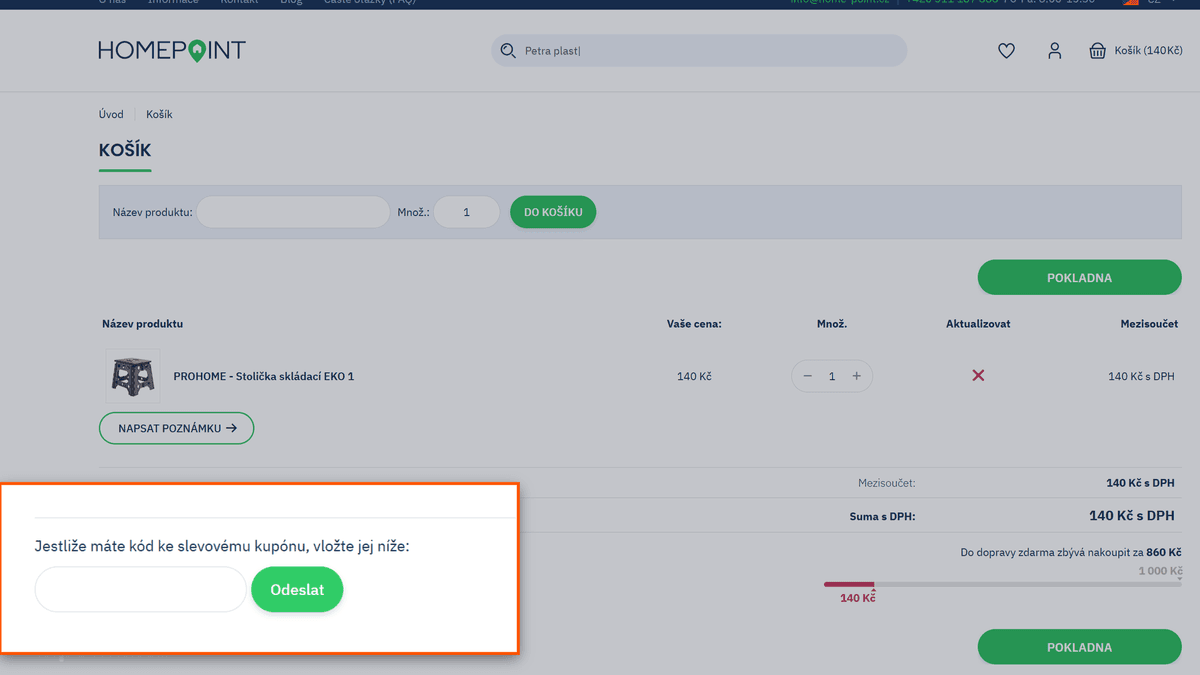Decrease stool quantity with the minus button
This screenshot has height=675, width=1200.
point(808,376)
